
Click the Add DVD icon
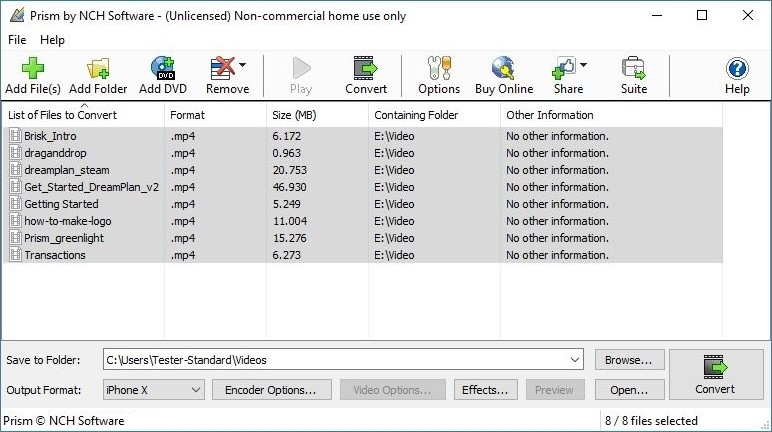162,69
